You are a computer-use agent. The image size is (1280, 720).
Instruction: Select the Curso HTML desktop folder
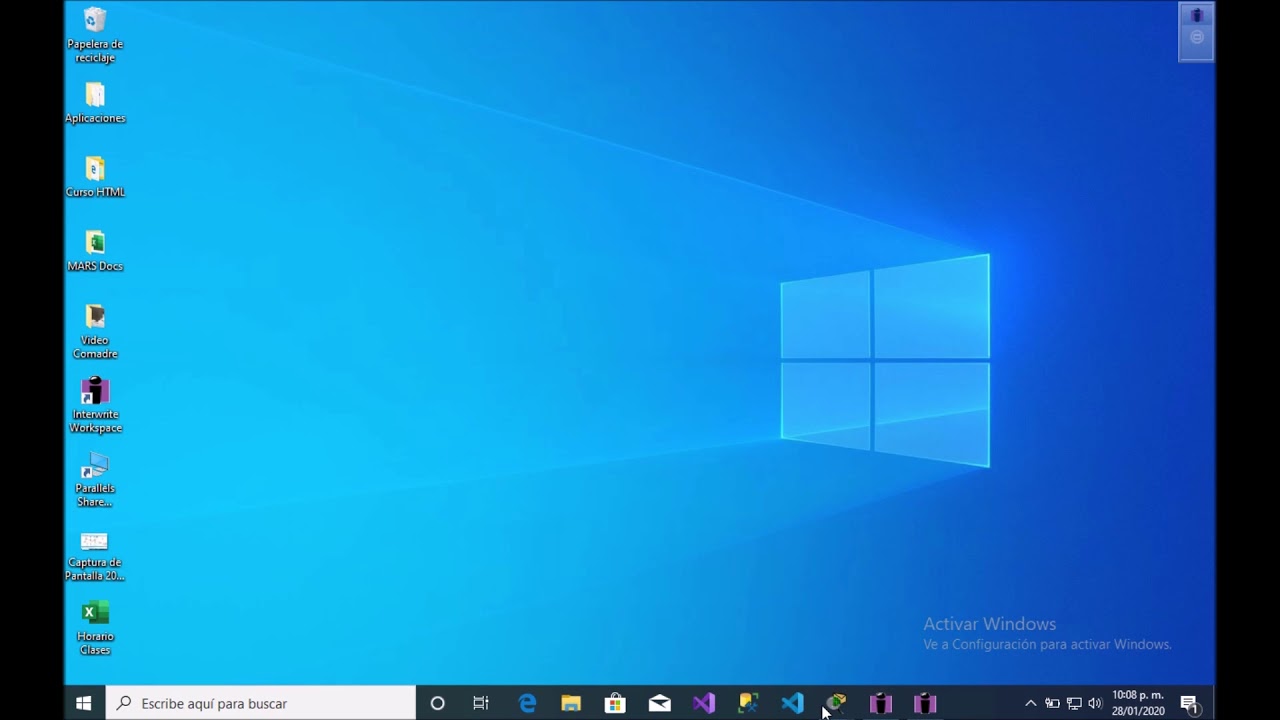[95, 177]
